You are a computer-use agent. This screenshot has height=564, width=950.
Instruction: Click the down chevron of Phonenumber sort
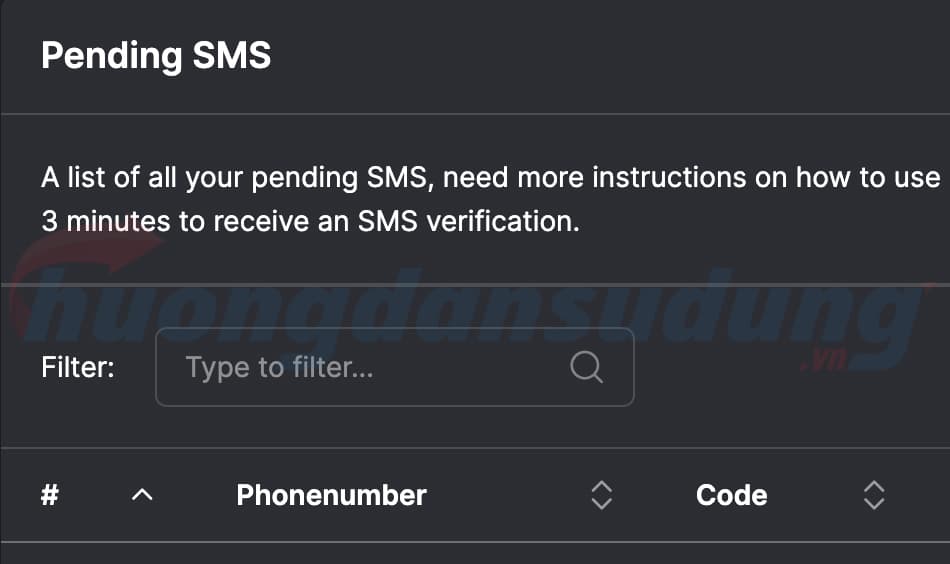601,503
